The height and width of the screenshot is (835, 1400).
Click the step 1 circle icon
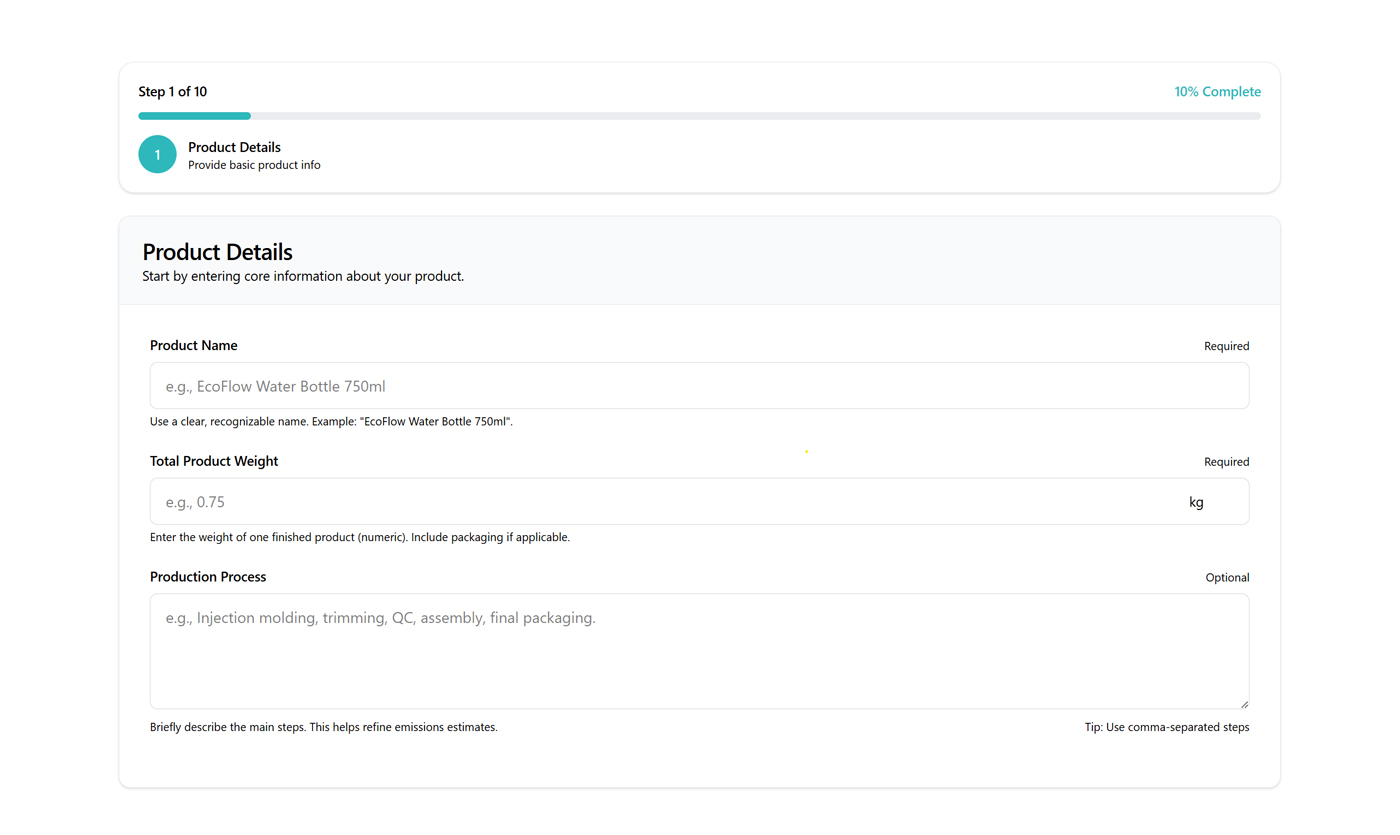point(157,155)
